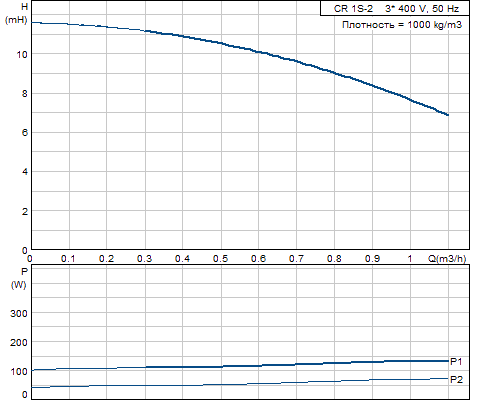Screen dimensions: 500x400
Task: Click the 300 tick on the power axis
Action: [19, 313]
